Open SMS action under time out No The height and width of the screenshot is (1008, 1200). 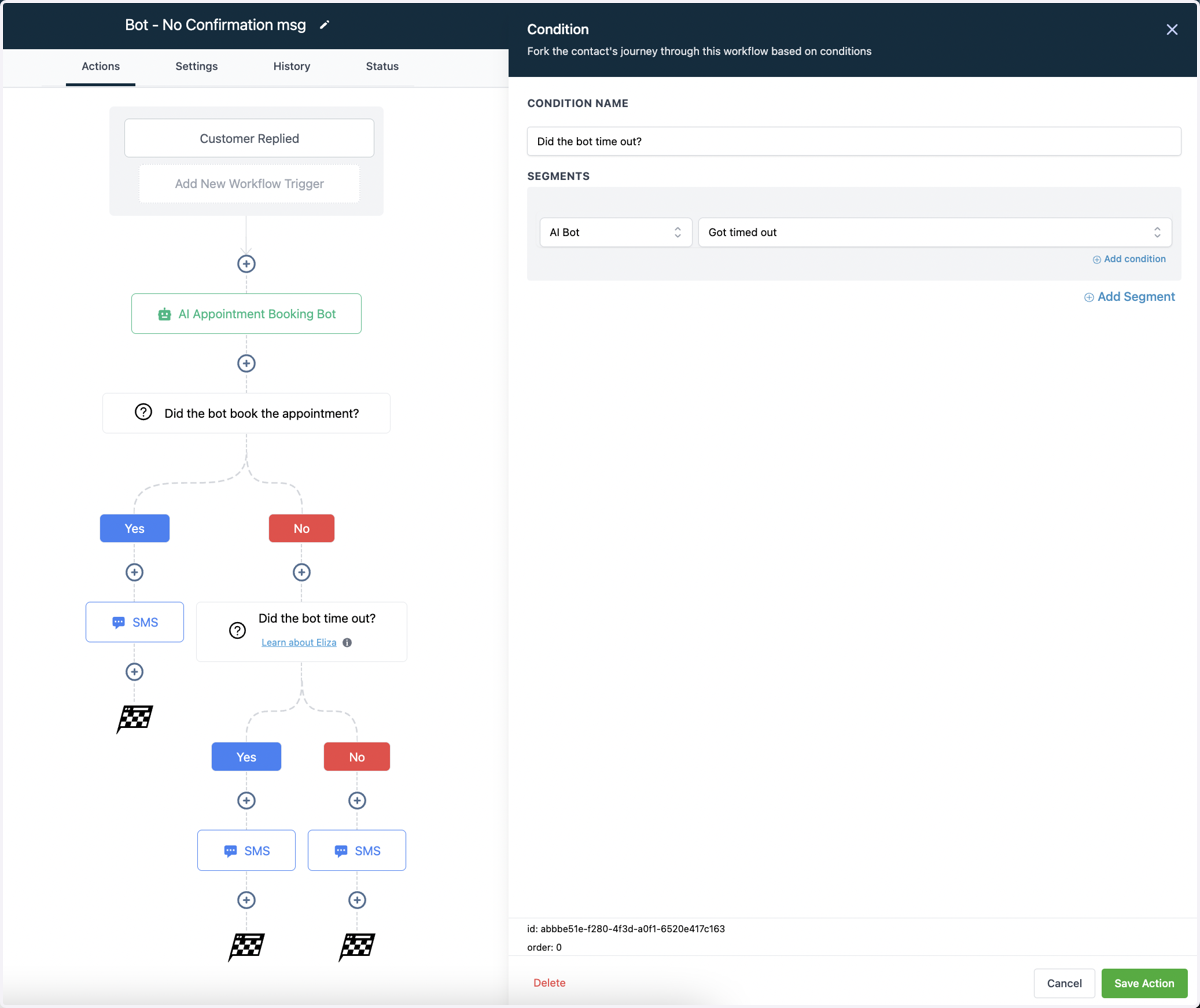click(357, 851)
